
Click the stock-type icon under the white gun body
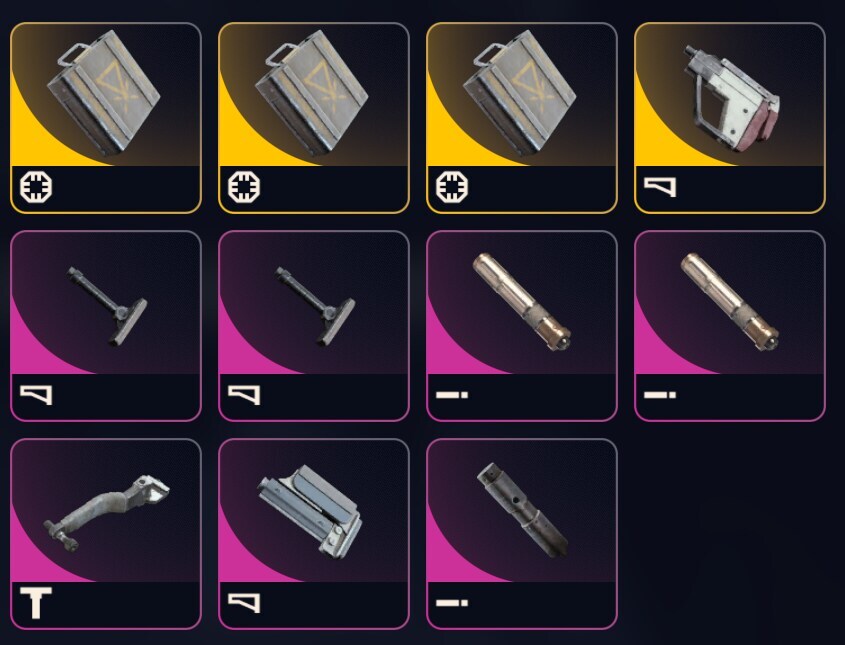(x=660, y=188)
